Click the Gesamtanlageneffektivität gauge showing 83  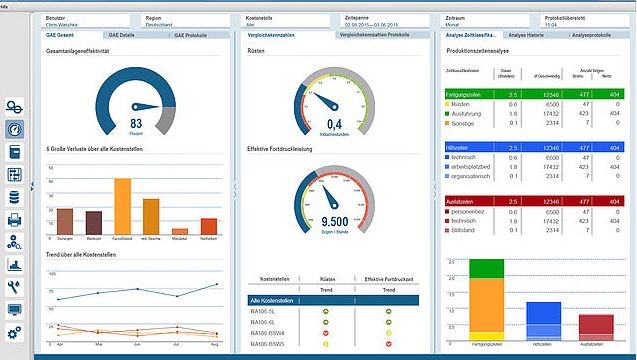point(136,101)
